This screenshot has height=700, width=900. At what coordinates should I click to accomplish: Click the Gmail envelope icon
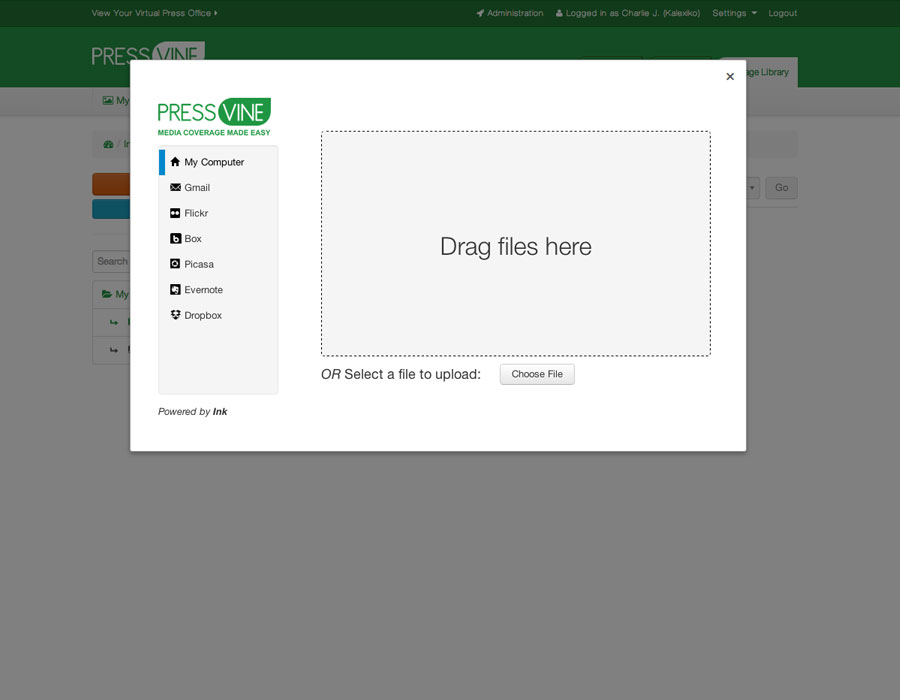click(x=175, y=187)
